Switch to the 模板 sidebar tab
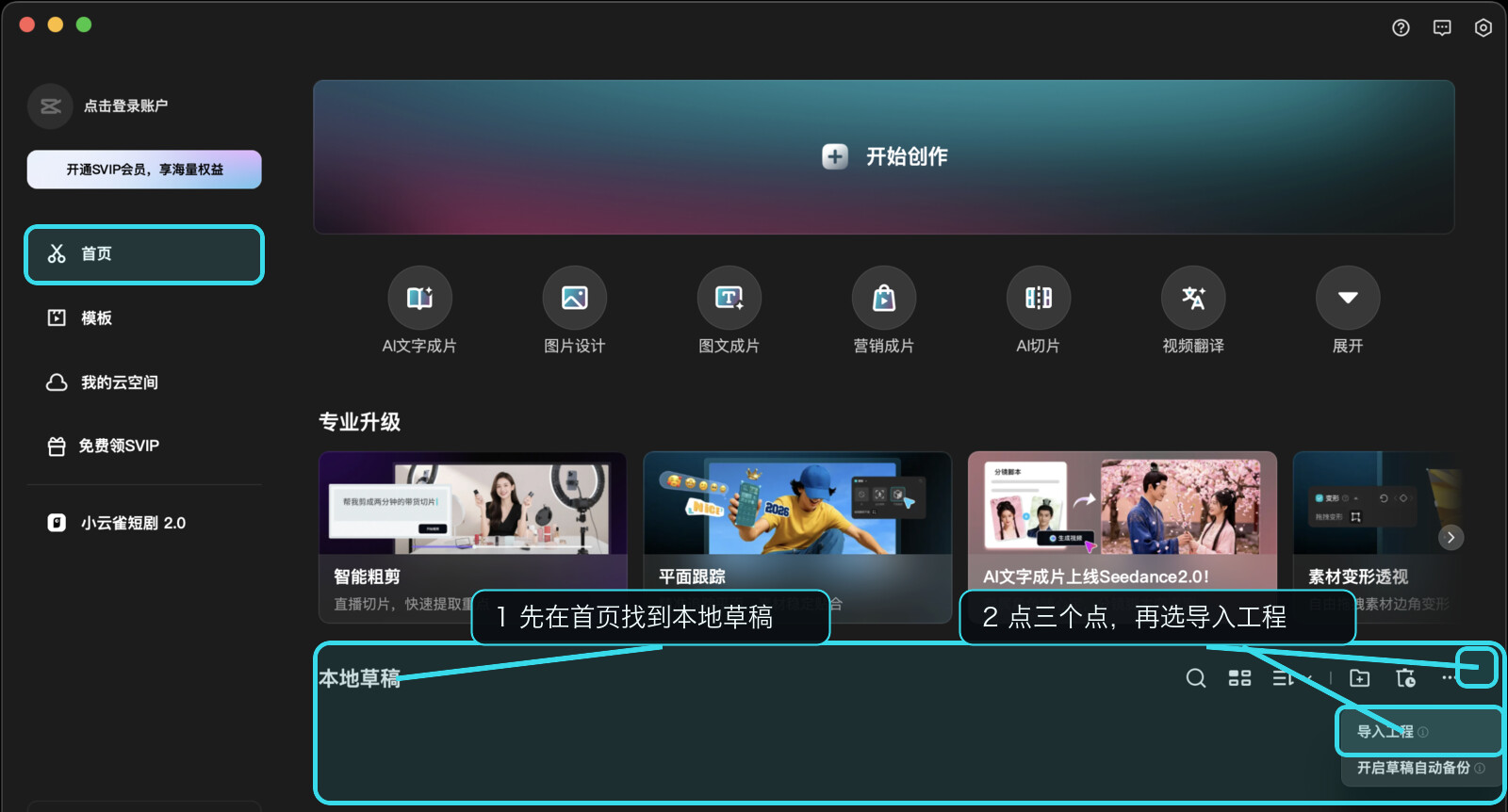The height and width of the screenshot is (812, 1508). pos(144,318)
